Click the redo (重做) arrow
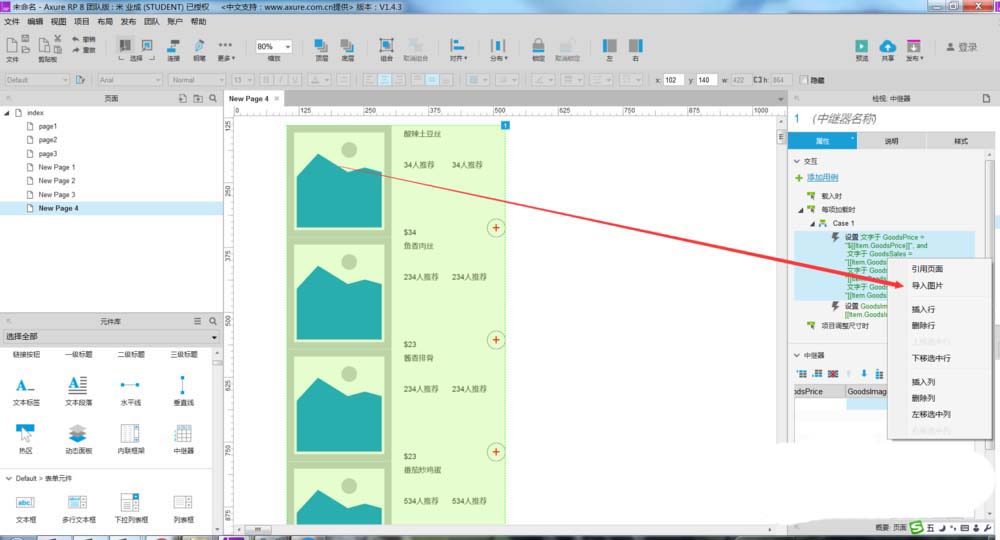The height and width of the screenshot is (540, 1000). tap(76, 50)
